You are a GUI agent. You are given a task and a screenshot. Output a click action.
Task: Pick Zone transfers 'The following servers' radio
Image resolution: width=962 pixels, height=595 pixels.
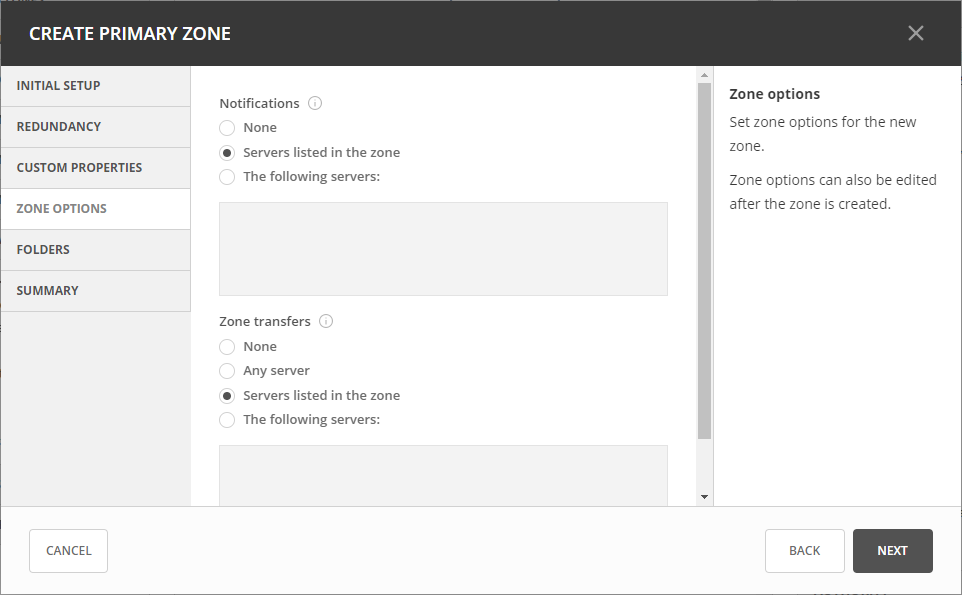(227, 420)
